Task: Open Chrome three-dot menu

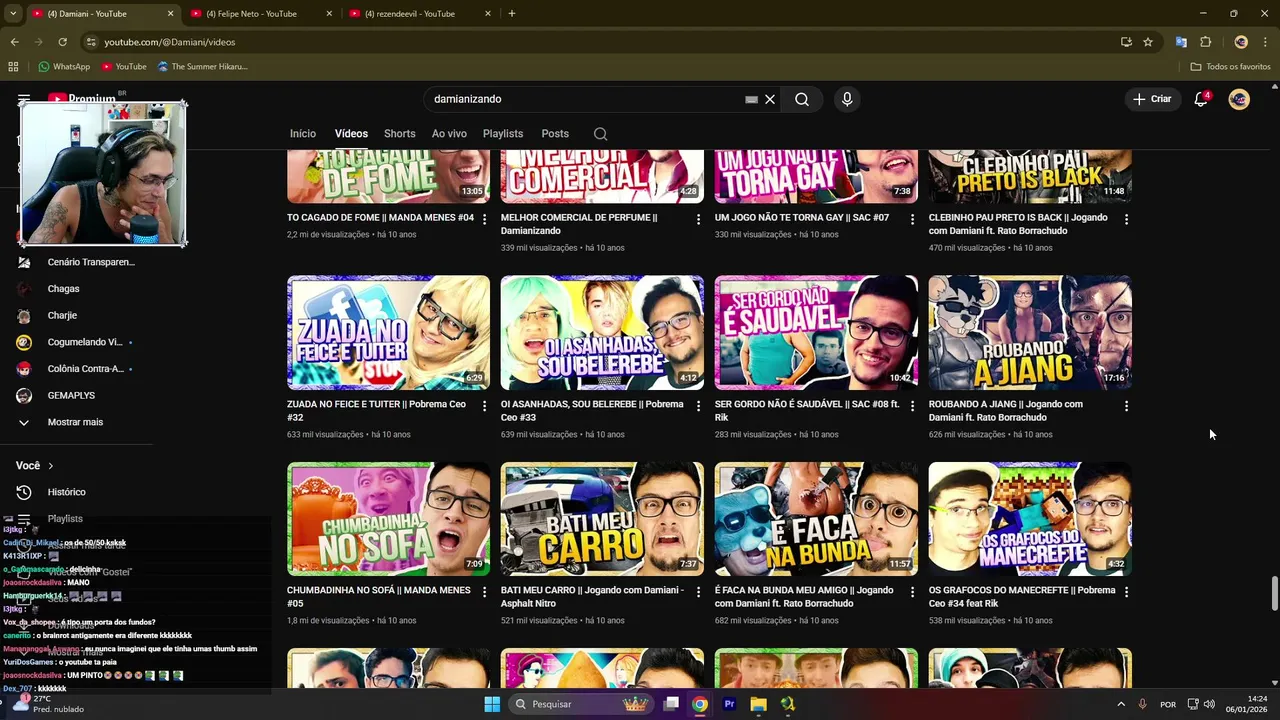Action: click(1265, 42)
